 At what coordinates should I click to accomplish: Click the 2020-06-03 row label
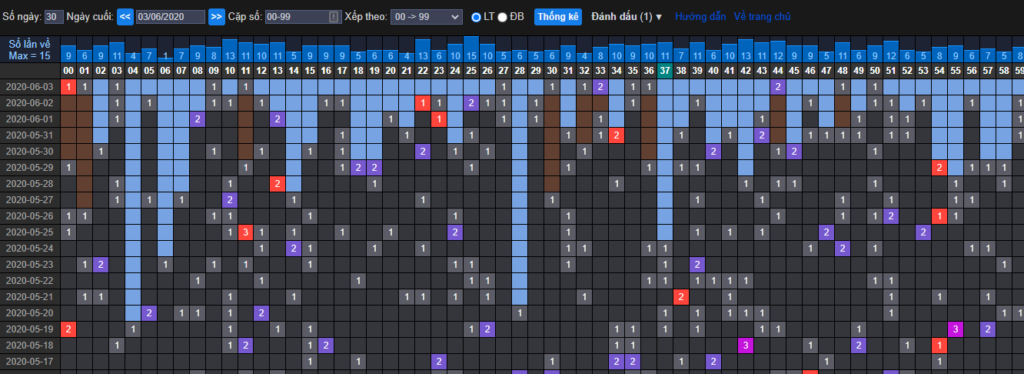point(30,87)
